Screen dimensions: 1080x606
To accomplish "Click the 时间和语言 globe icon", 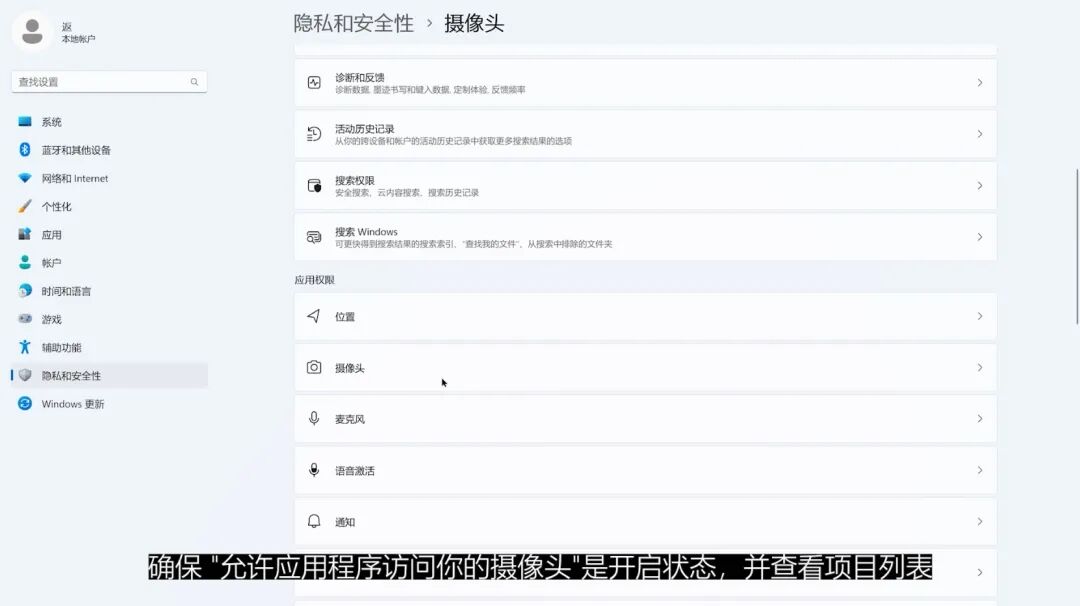I will pos(25,291).
